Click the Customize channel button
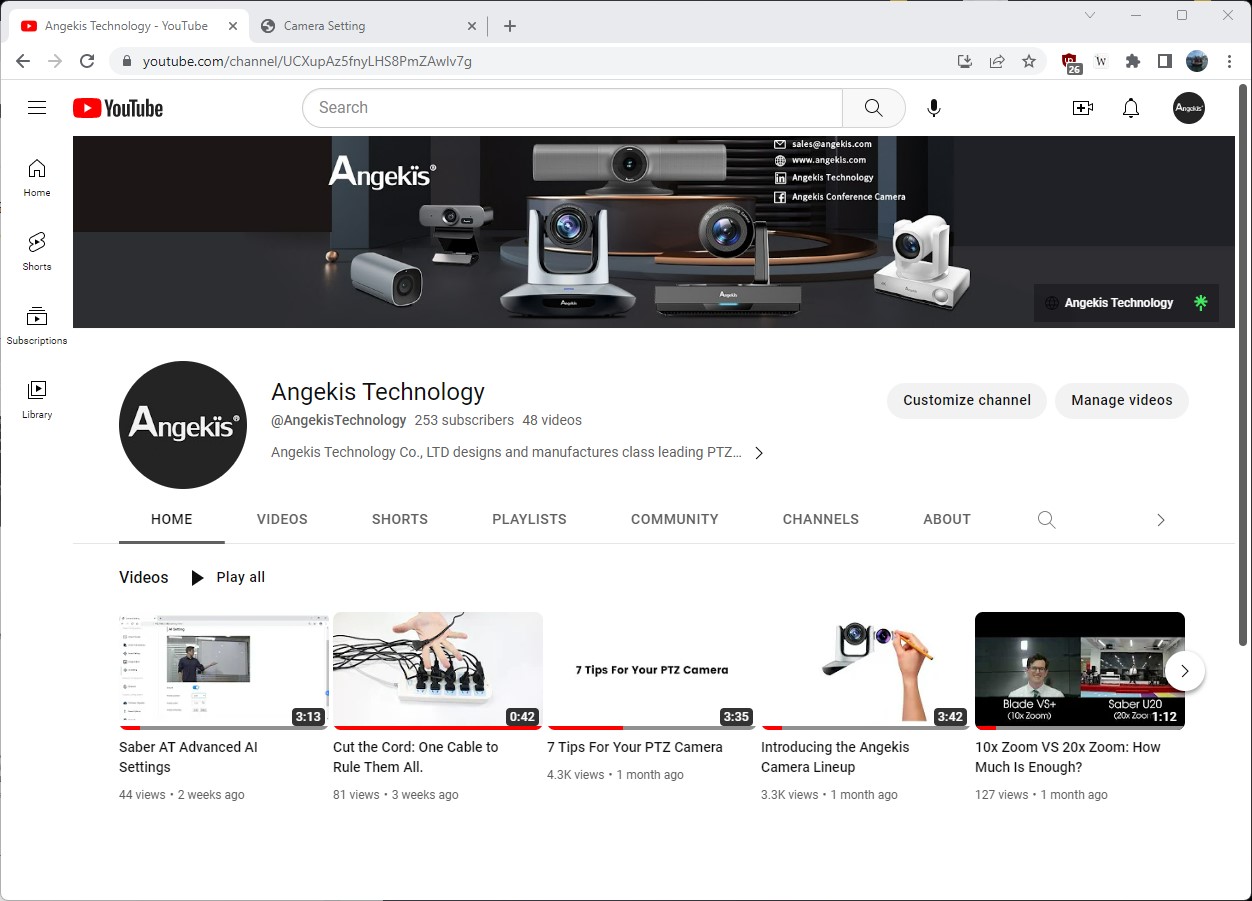 coord(966,400)
